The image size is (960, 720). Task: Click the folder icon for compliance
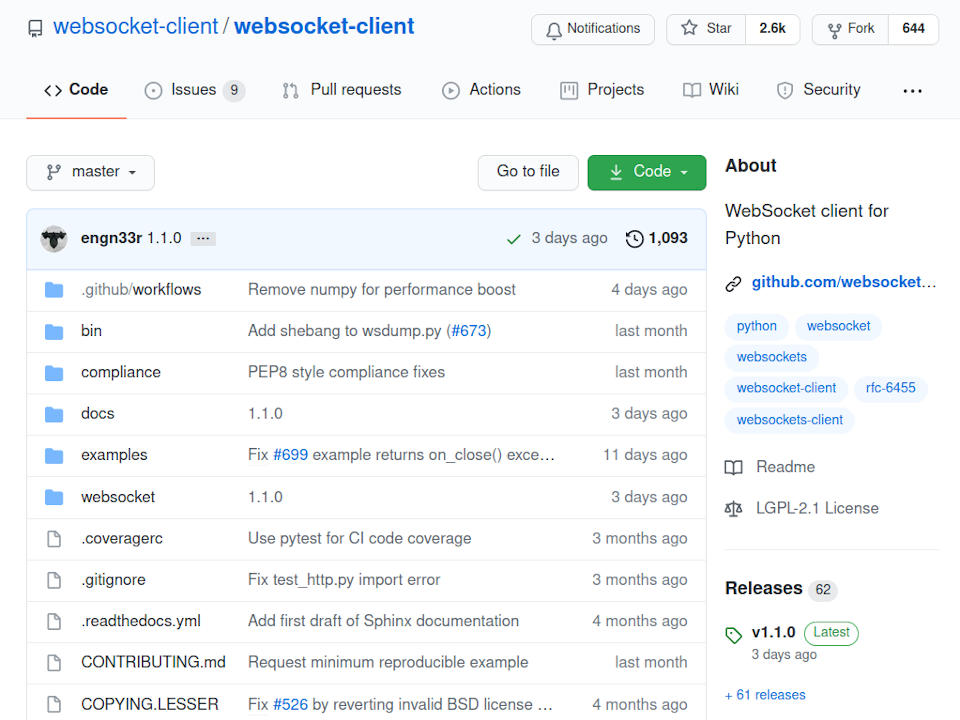(x=54, y=372)
